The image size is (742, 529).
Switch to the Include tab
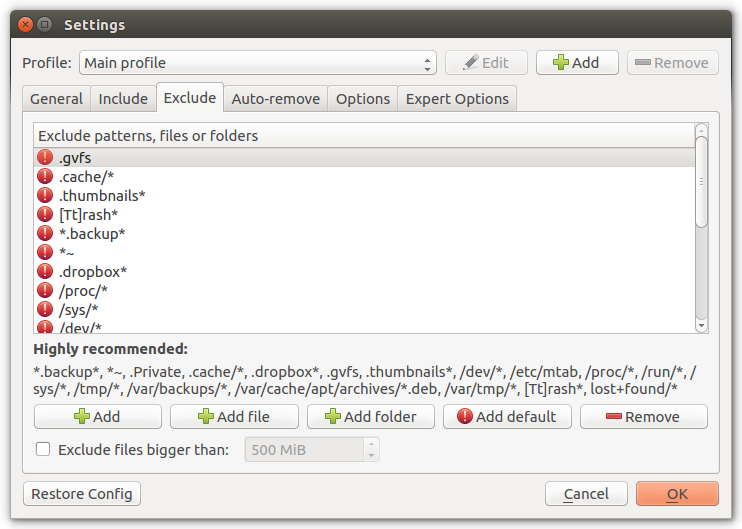click(x=123, y=98)
